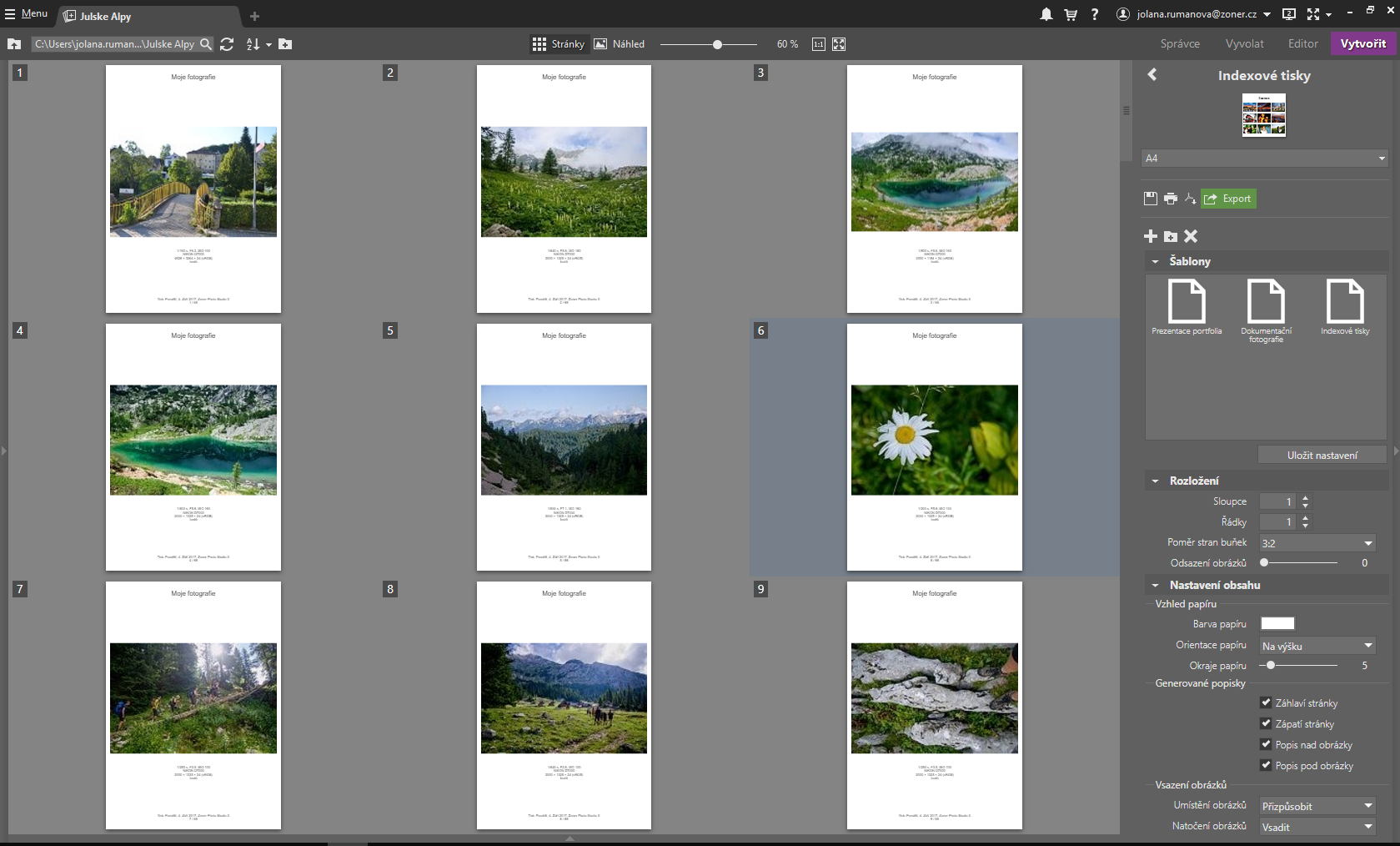The height and width of the screenshot is (846, 1400).
Task: Disable Popis pod obrázky checkbox
Action: [x=1266, y=765]
